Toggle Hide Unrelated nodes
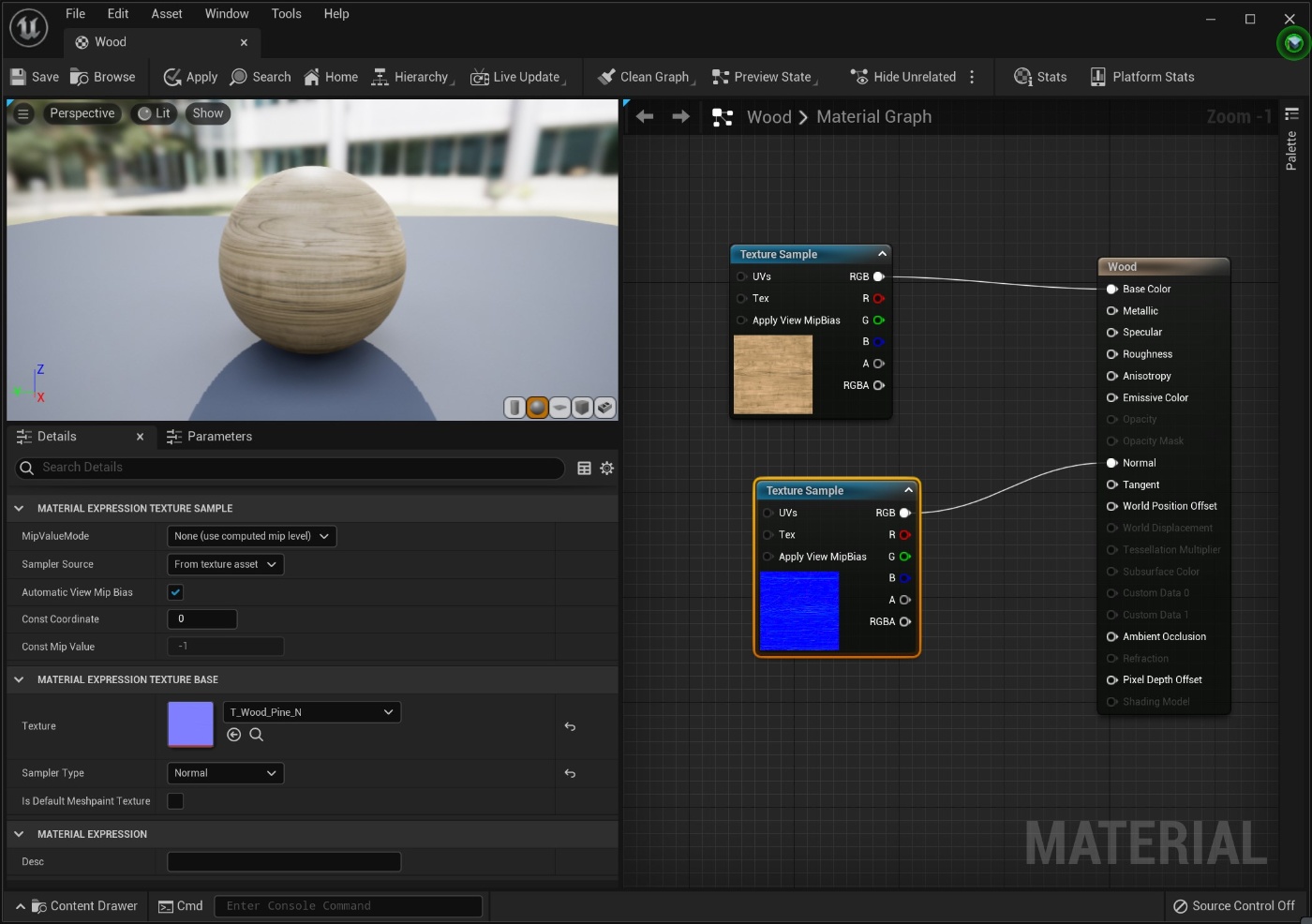The image size is (1312, 924). click(x=902, y=77)
